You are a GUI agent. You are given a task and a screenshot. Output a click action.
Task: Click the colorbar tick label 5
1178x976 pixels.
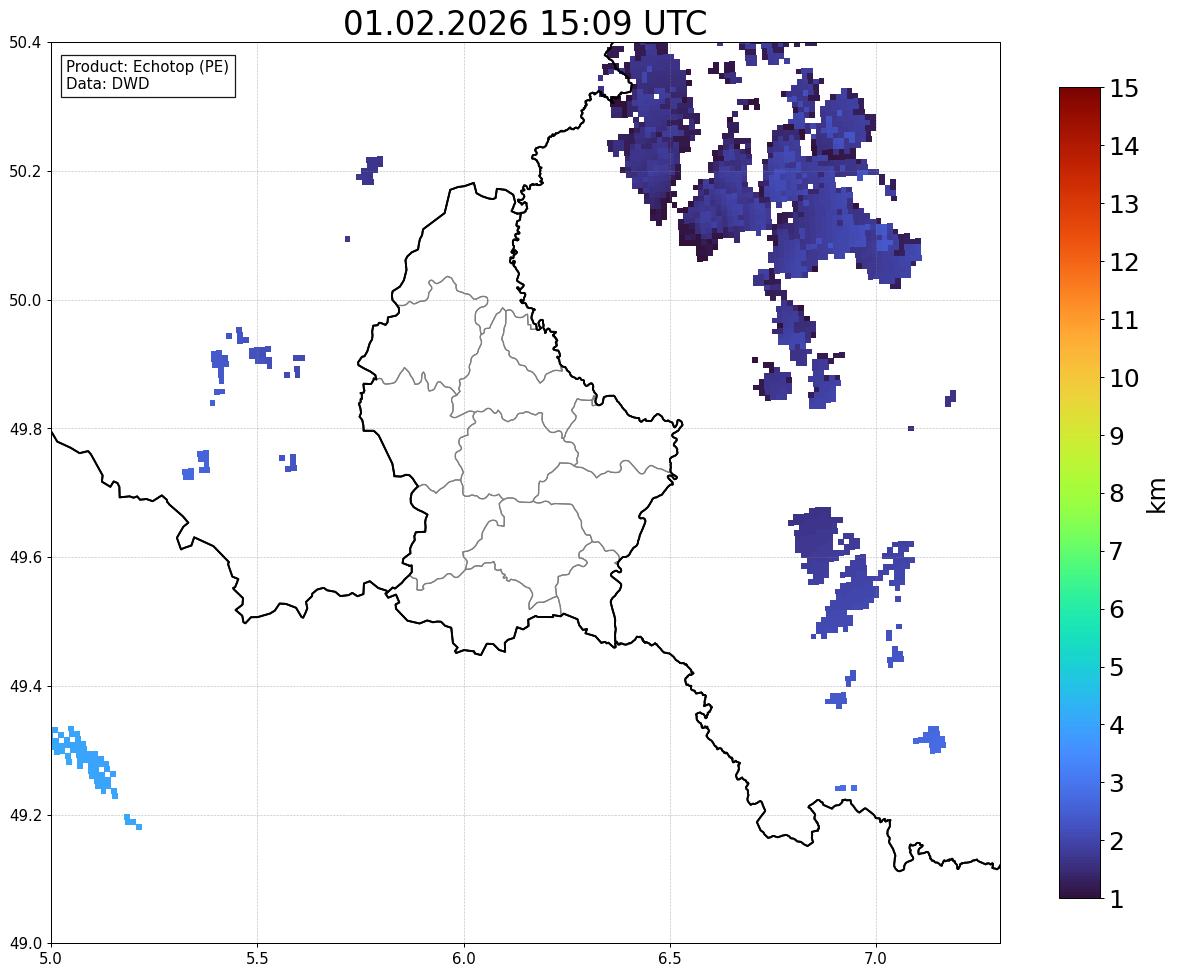tap(1117, 667)
